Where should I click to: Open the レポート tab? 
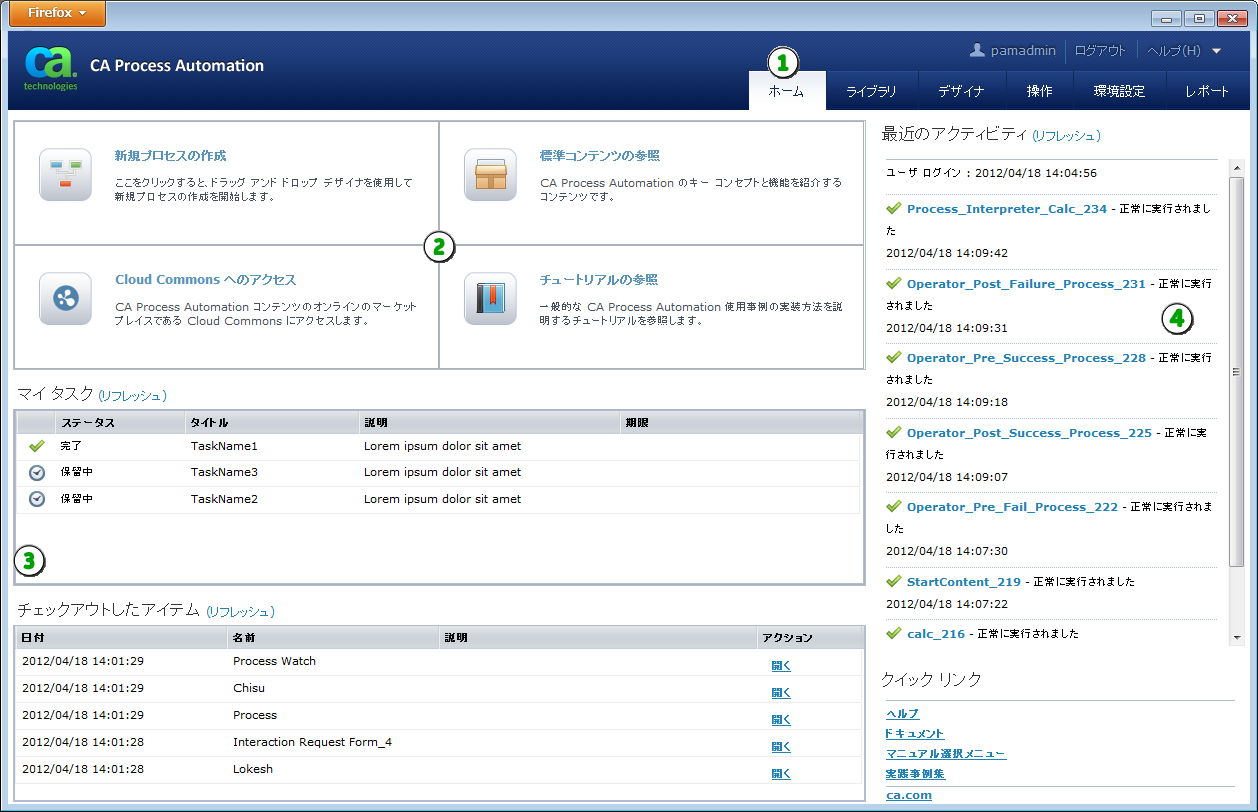pyautogui.click(x=1207, y=91)
